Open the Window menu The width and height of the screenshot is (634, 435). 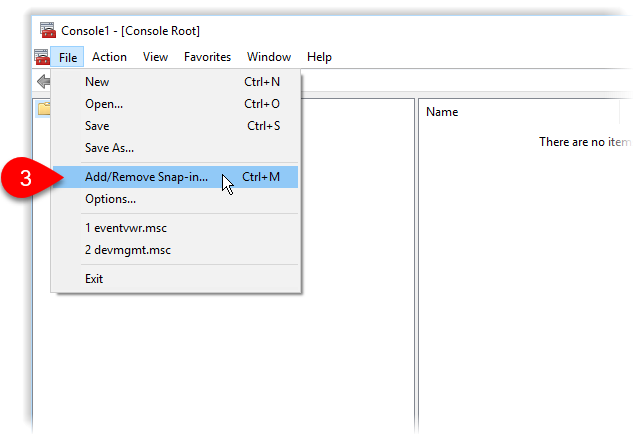point(269,57)
